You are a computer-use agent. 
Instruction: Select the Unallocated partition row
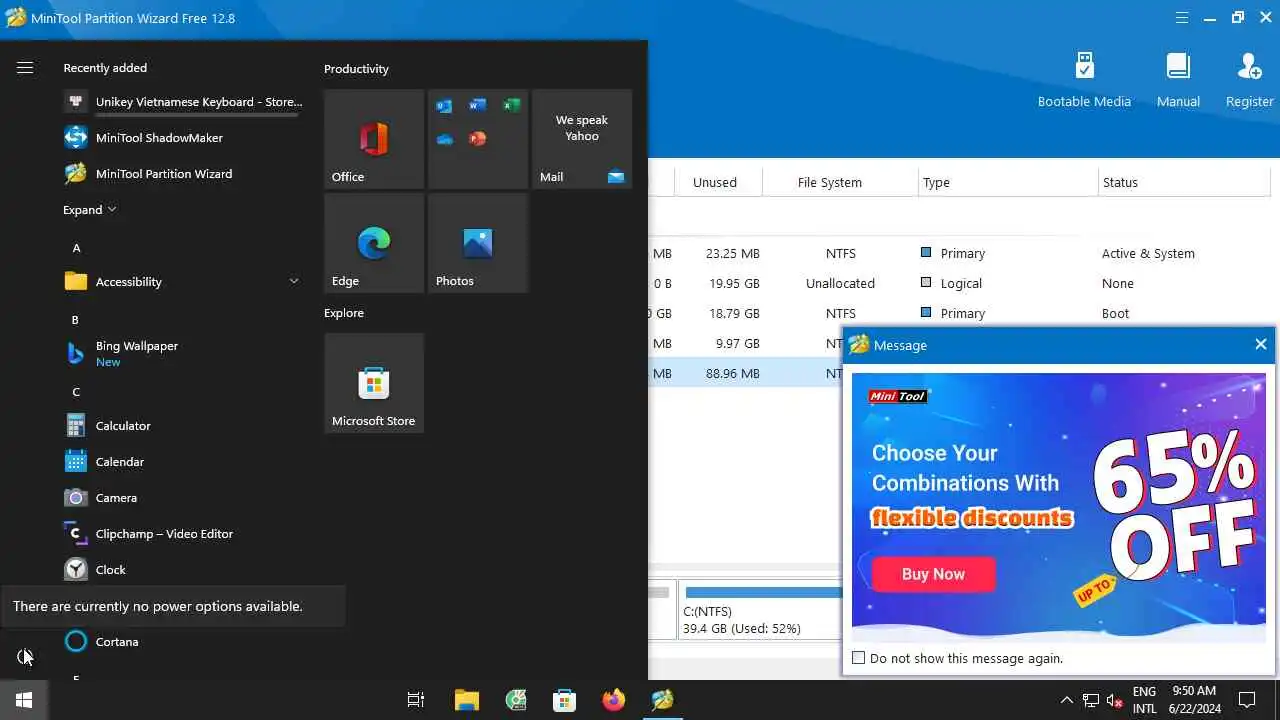tap(960, 283)
